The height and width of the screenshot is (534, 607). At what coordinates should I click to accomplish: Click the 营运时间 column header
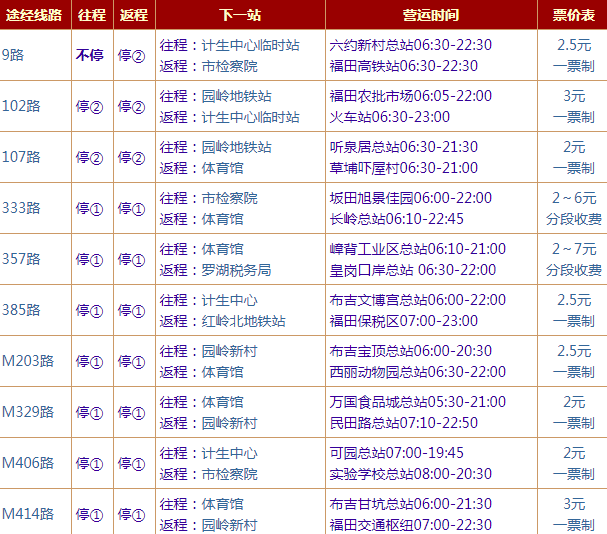[431, 15]
